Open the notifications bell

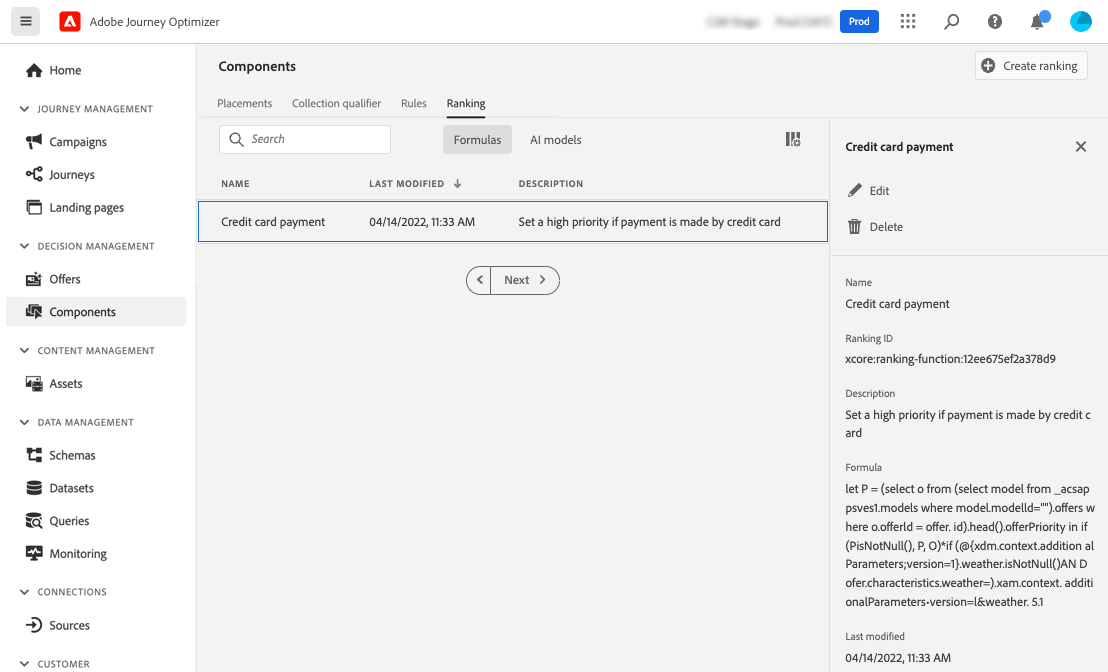click(x=1037, y=21)
